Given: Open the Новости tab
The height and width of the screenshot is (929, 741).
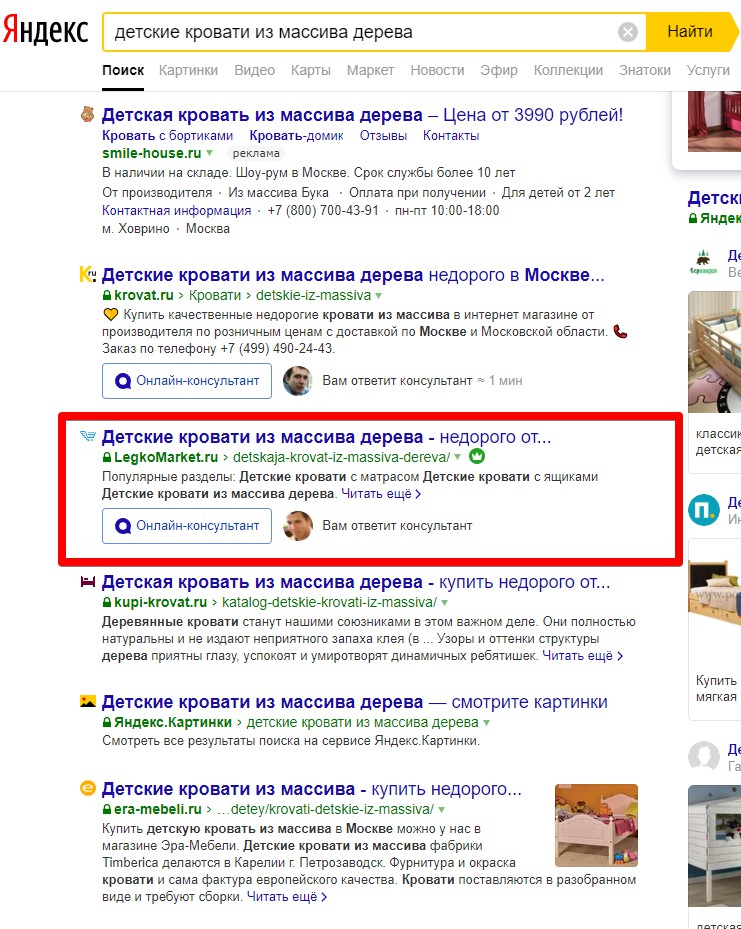Looking at the screenshot, I should [437, 70].
